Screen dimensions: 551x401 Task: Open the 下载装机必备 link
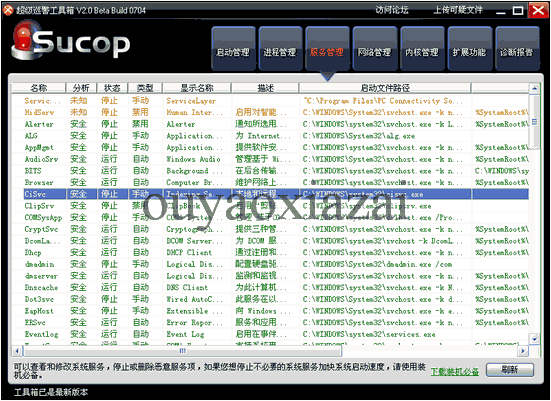click(x=455, y=371)
